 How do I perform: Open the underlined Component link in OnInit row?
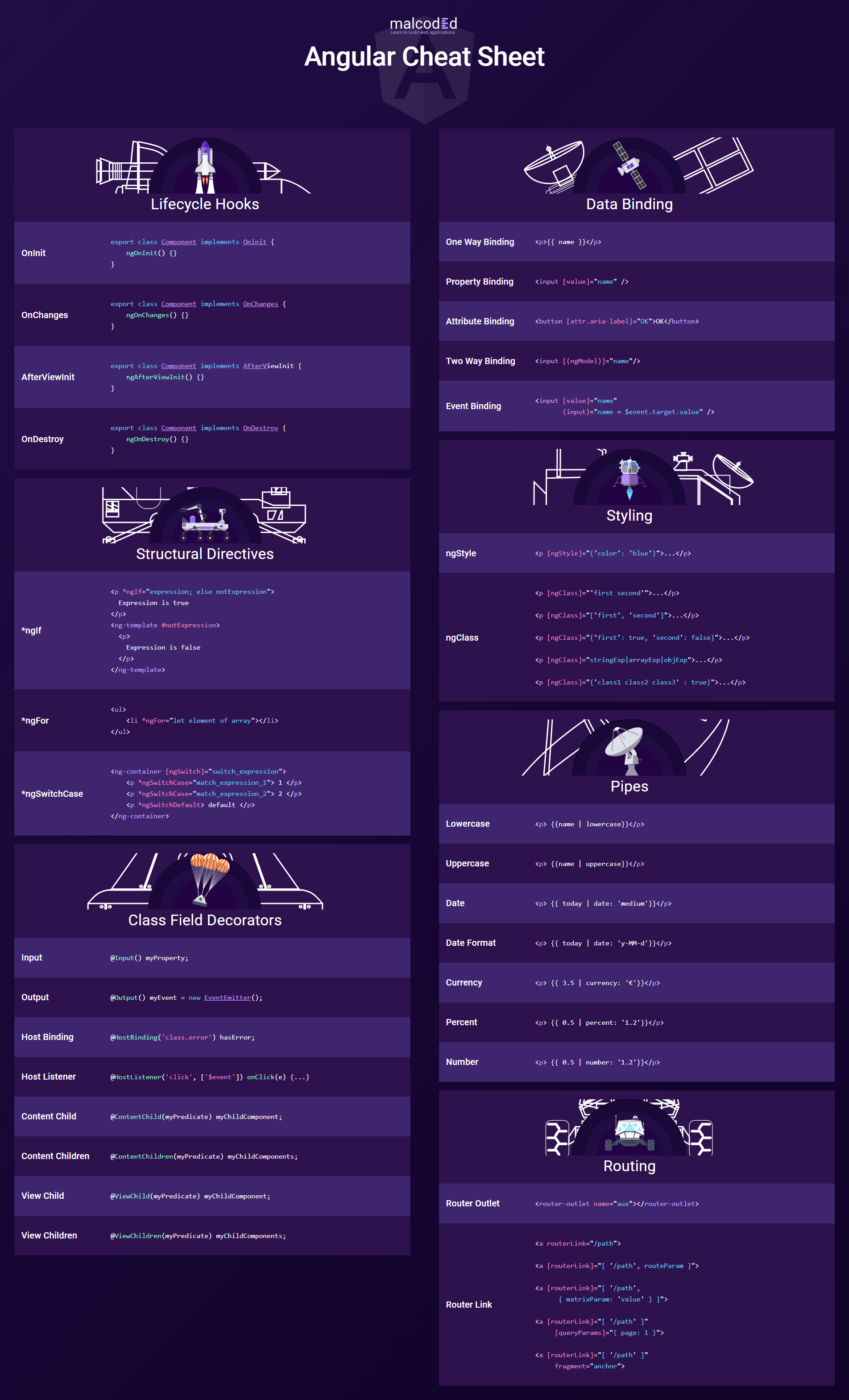(178, 242)
